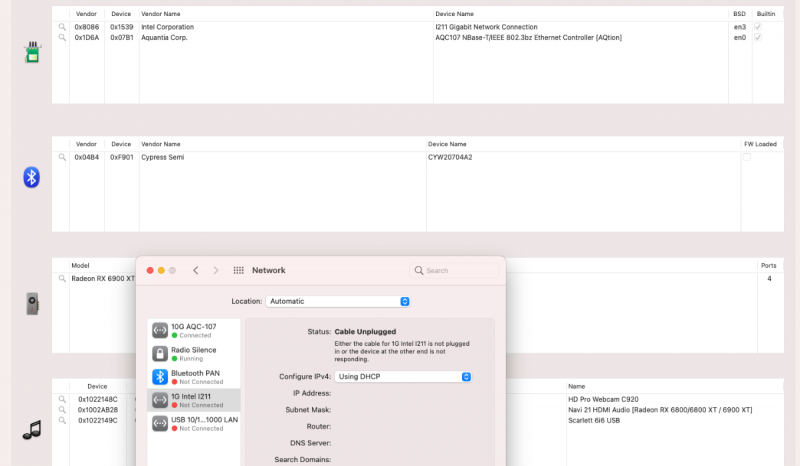This screenshot has height=466, width=800.
Task: Click the graphics card section icon
Action: [x=32, y=304]
